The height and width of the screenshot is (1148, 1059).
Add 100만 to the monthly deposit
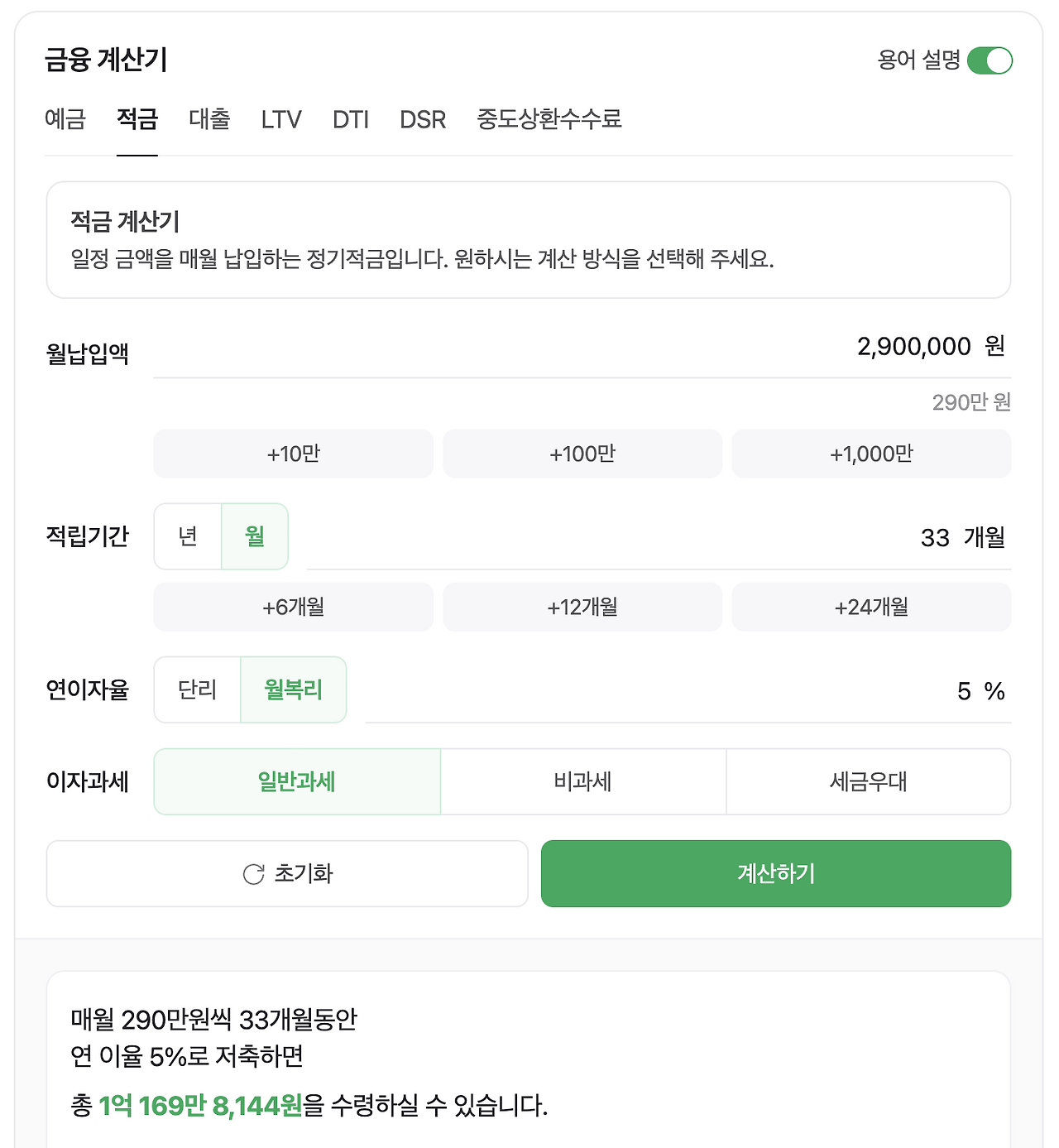point(582,454)
